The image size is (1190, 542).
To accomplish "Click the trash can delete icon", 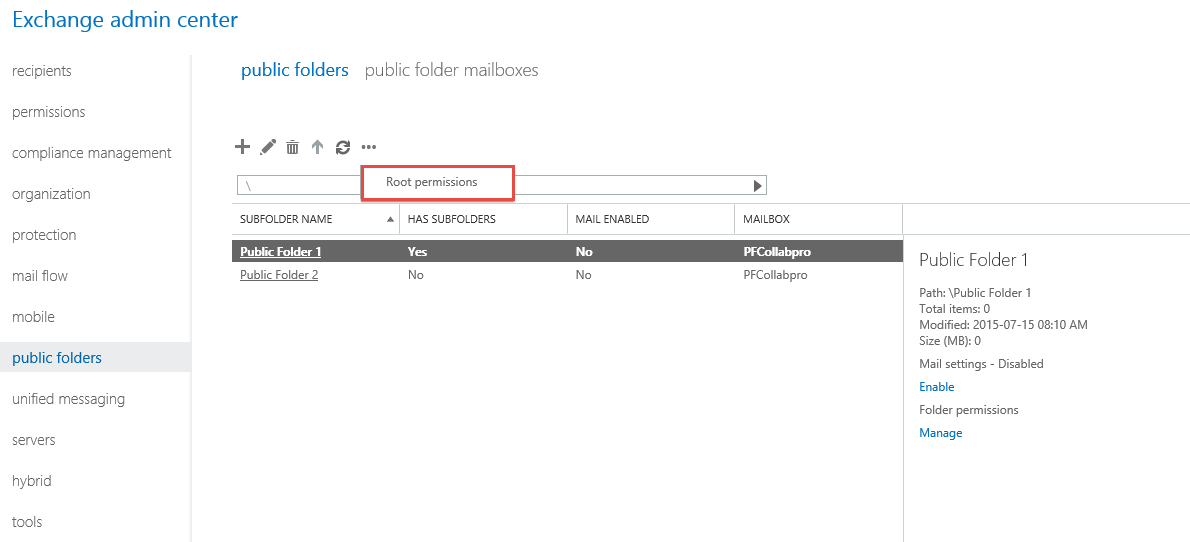I will pos(292,147).
